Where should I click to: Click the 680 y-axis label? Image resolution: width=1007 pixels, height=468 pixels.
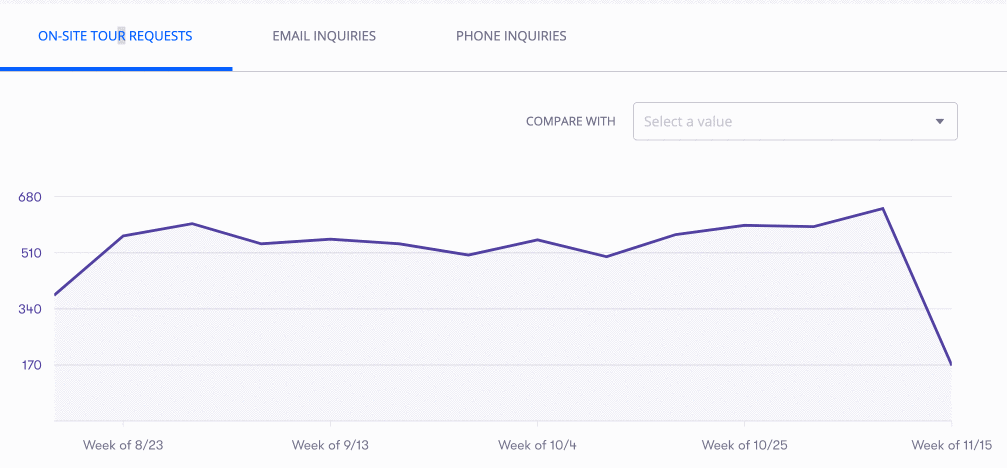tap(29, 197)
